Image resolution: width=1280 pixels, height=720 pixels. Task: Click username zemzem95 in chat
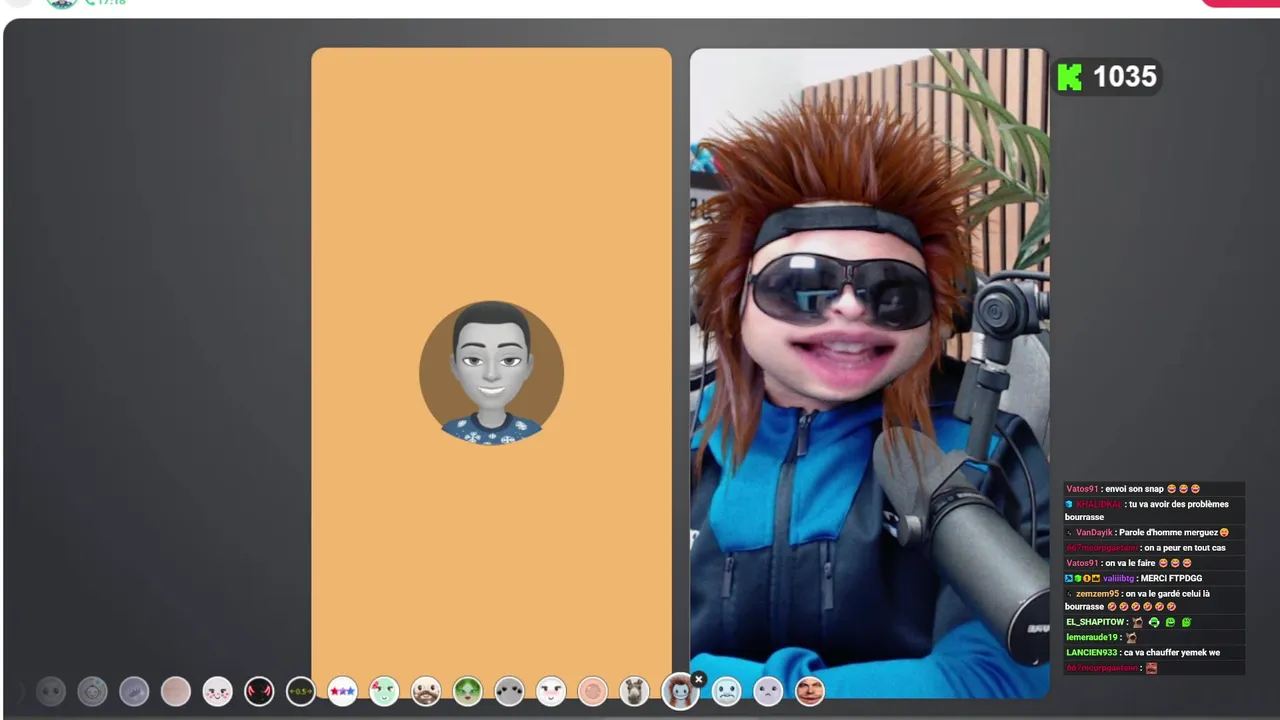pos(1097,594)
